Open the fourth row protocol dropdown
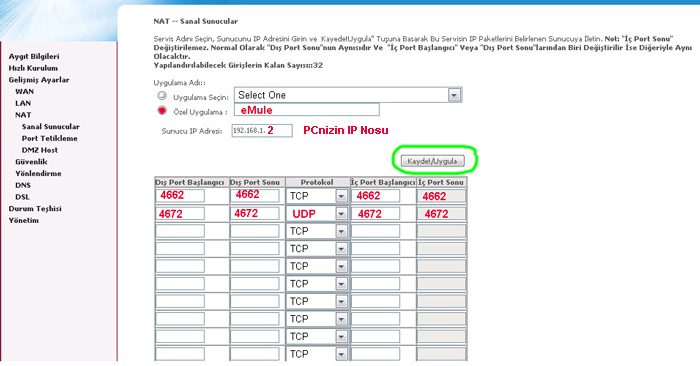Viewport: 700px width, 366px height. (317, 249)
